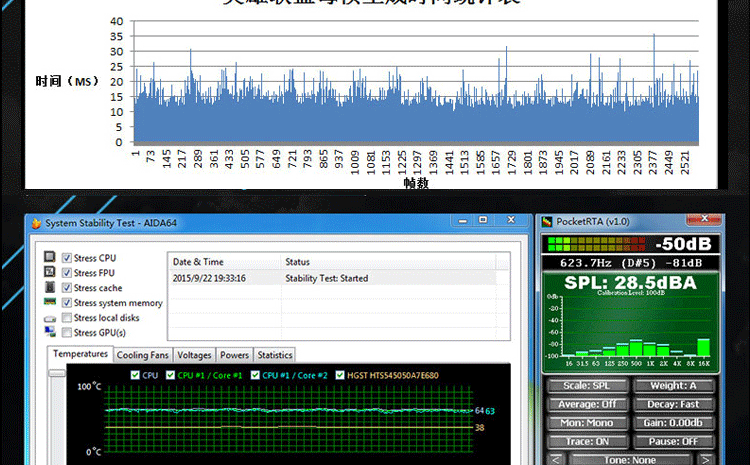Switch to the Temperatures tab
Image resolution: width=750 pixels, height=465 pixels.
[x=80, y=354]
